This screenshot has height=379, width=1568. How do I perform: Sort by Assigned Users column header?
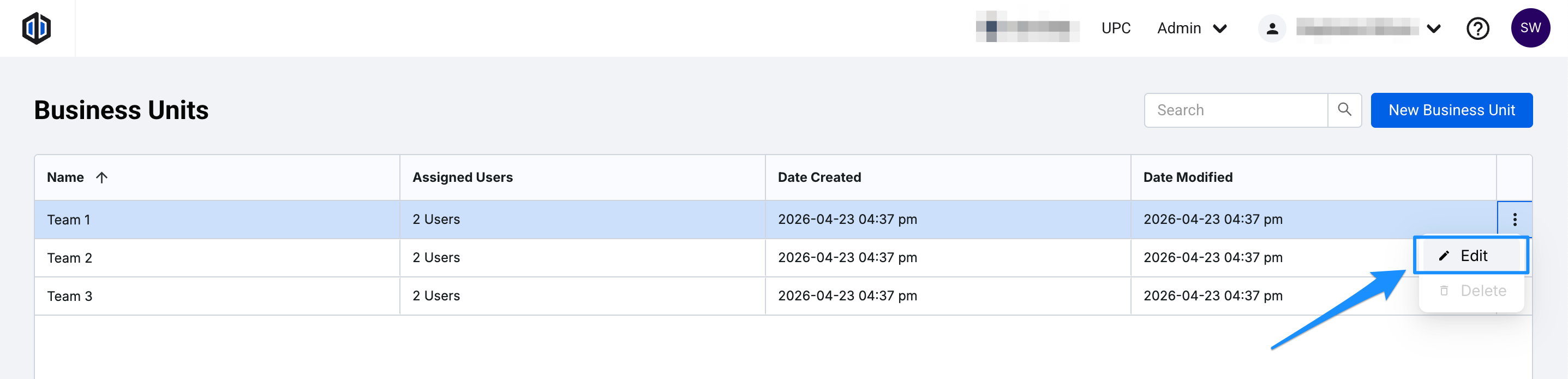[x=463, y=177]
